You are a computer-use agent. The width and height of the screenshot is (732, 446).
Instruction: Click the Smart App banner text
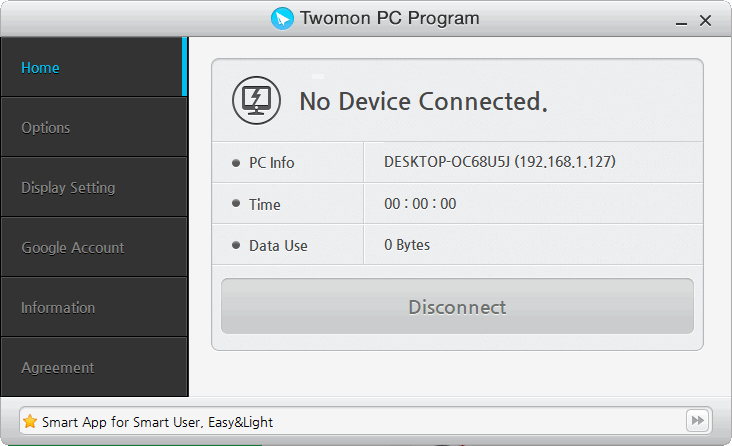(157, 422)
